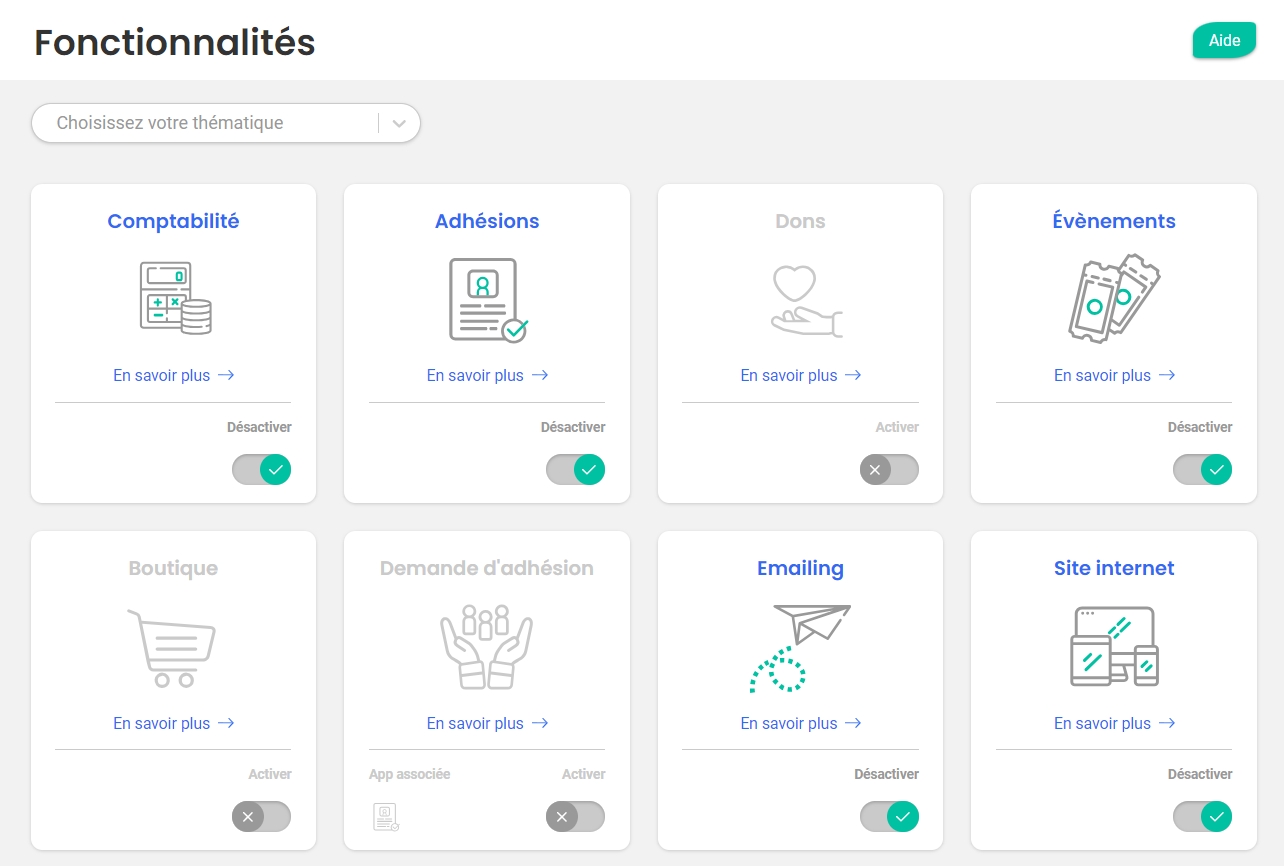Click the Comptabilité calculator icon
This screenshot has height=866, width=1284.
click(x=175, y=298)
